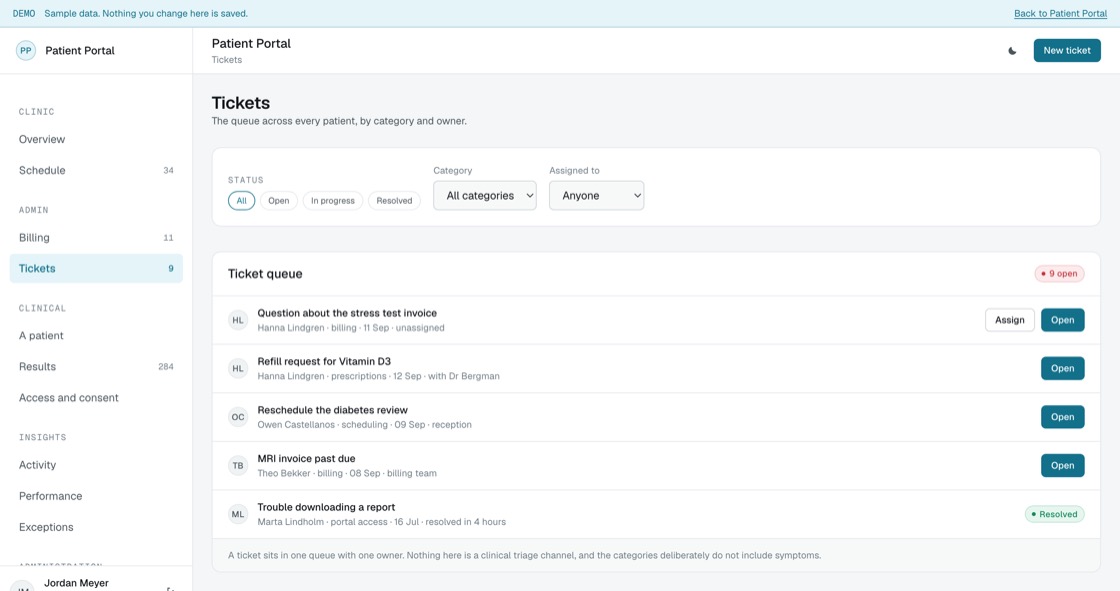Create a New ticket
The image size is (1120, 591).
tap(1066, 51)
